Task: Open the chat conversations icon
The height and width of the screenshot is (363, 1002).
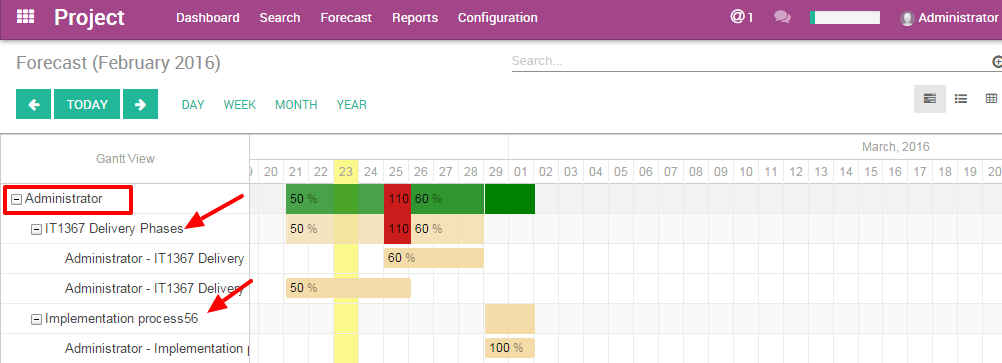Action: (782, 17)
